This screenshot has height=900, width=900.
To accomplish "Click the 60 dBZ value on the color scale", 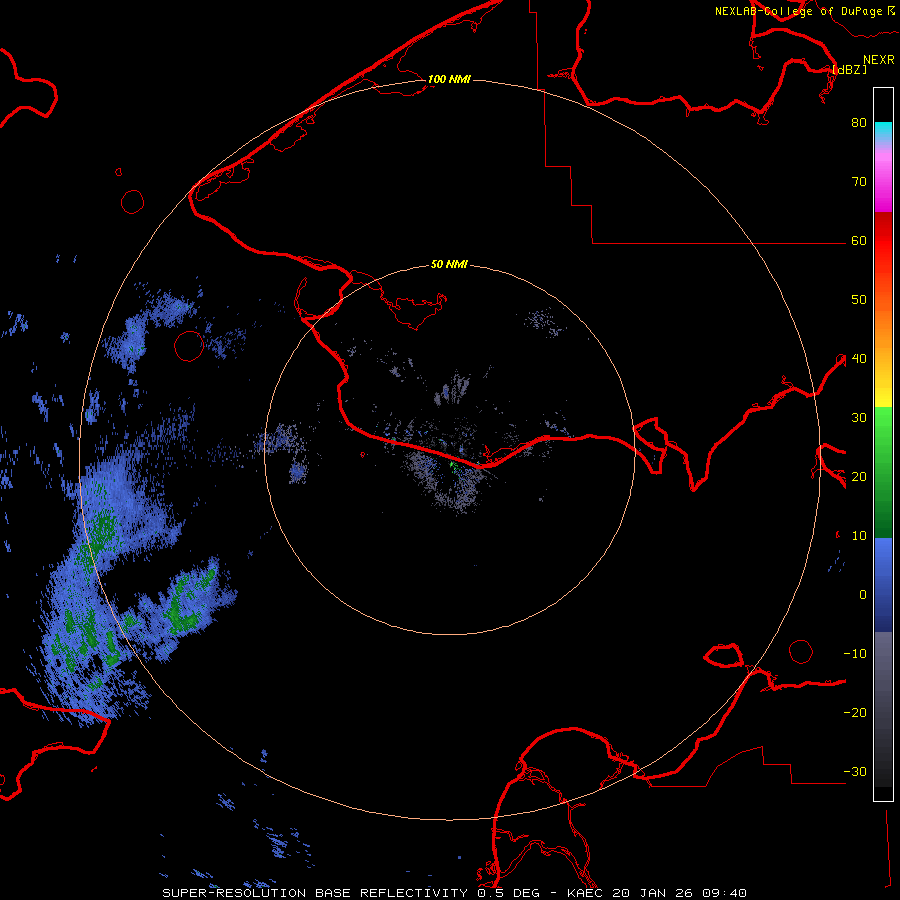I will pyautogui.click(x=859, y=241).
